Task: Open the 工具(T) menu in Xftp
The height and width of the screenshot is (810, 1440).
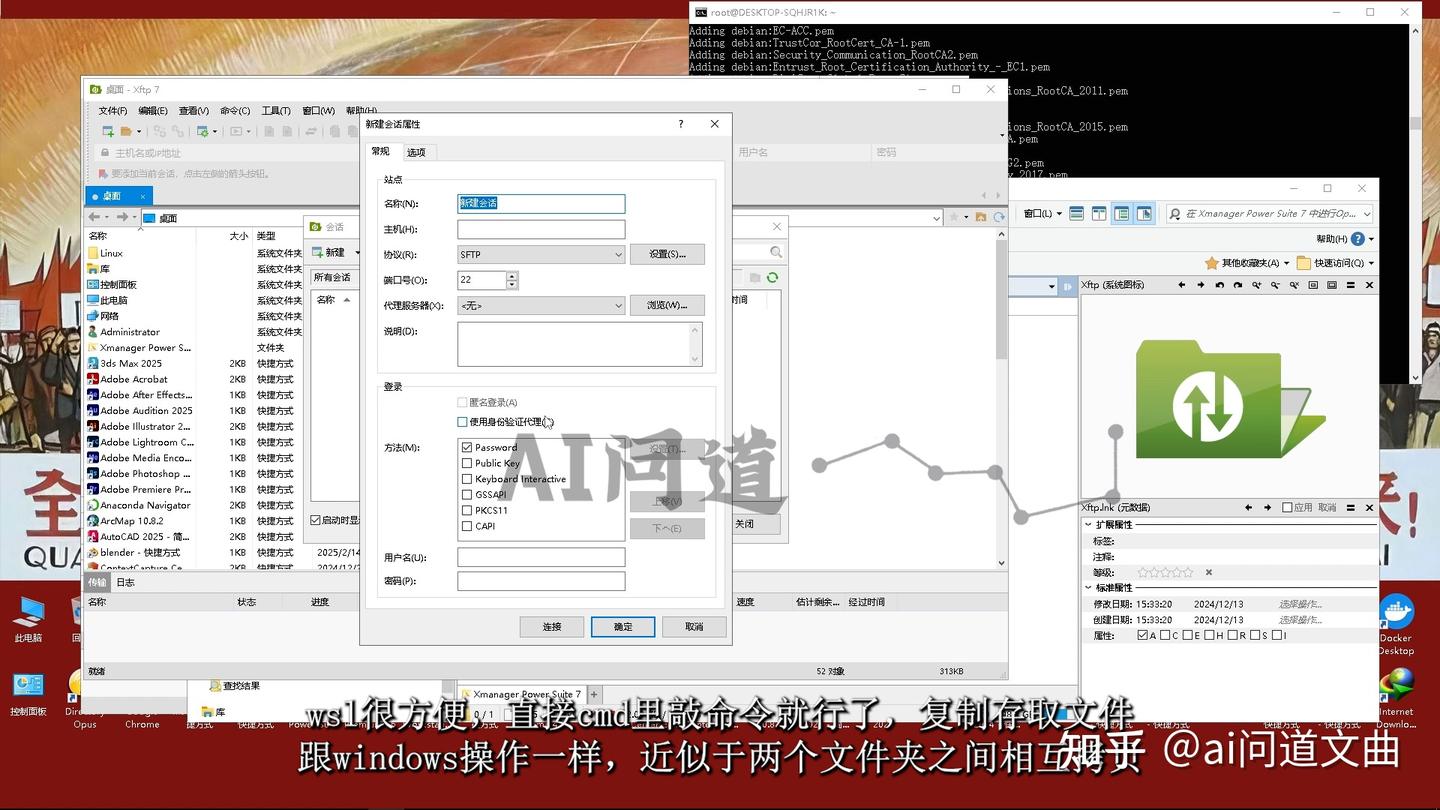Action: 276,111
